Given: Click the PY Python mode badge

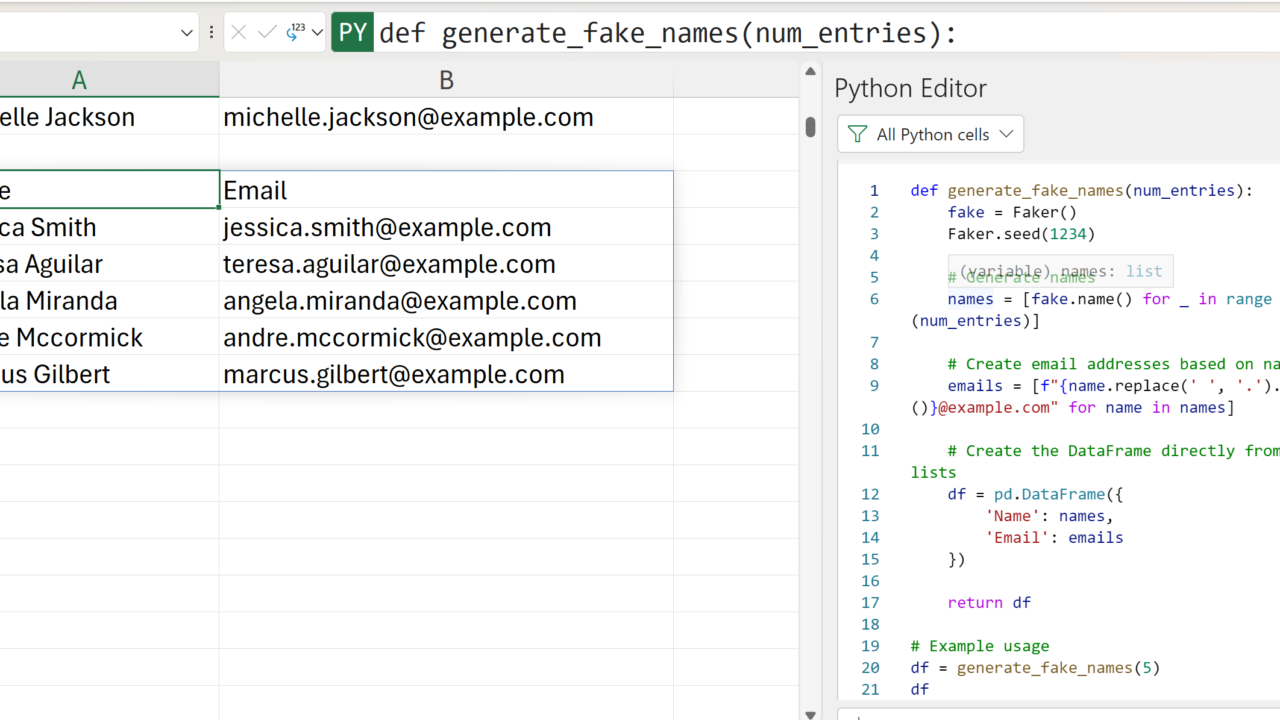Looking at the screenshot, I should [x=352, y=33].
